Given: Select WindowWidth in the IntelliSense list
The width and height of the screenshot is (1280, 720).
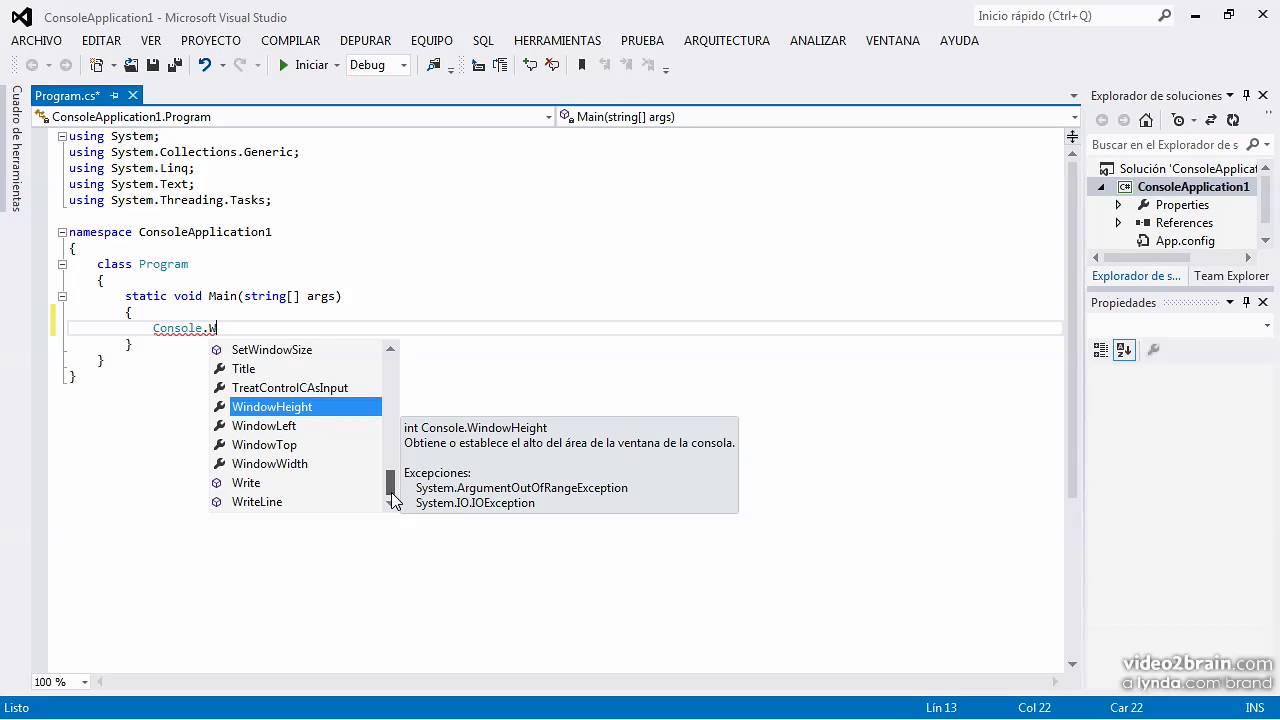Looking at the screenshot, I should 296,464.
